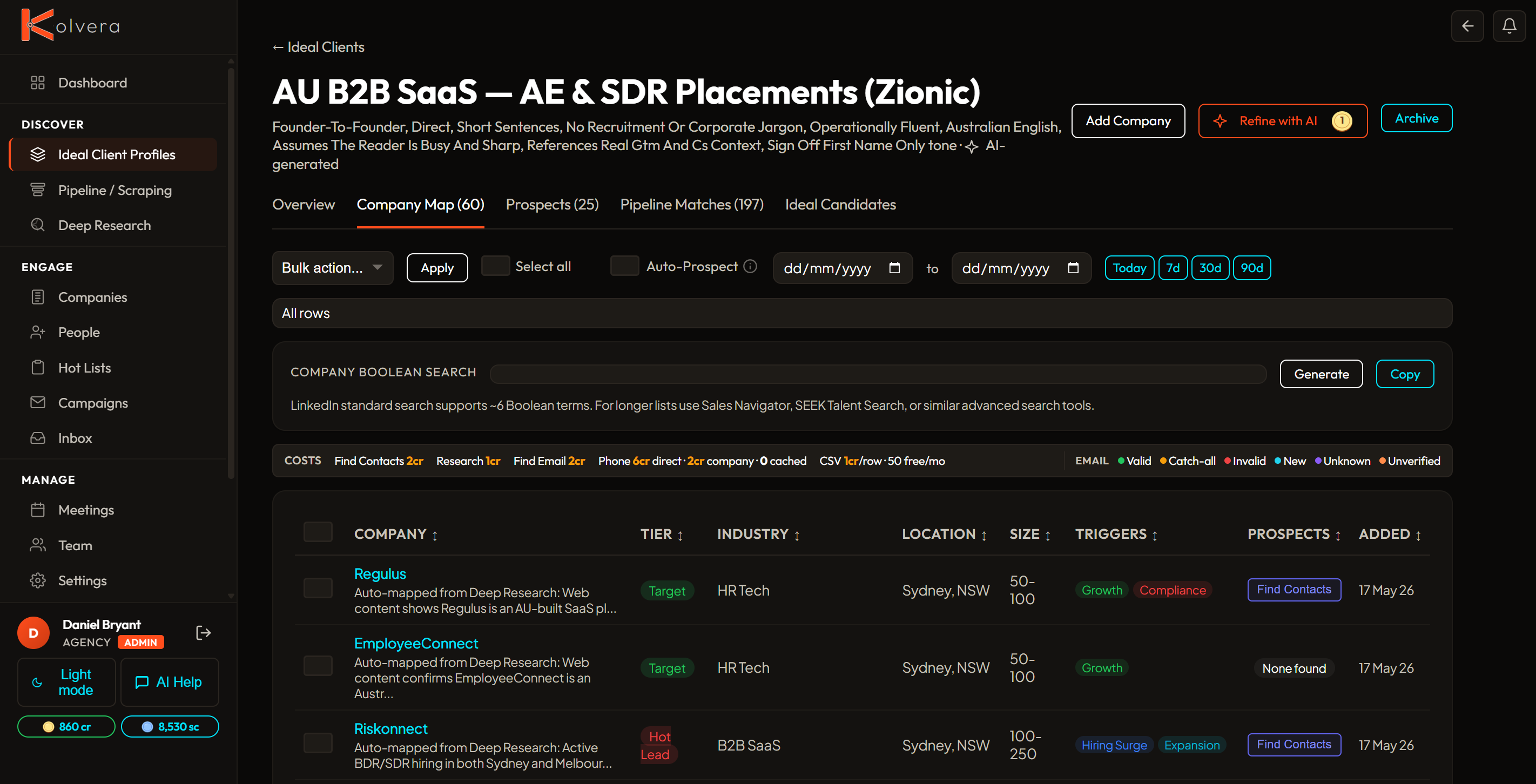
Task: Click the sidebar scrollbar
Action: 231,273
